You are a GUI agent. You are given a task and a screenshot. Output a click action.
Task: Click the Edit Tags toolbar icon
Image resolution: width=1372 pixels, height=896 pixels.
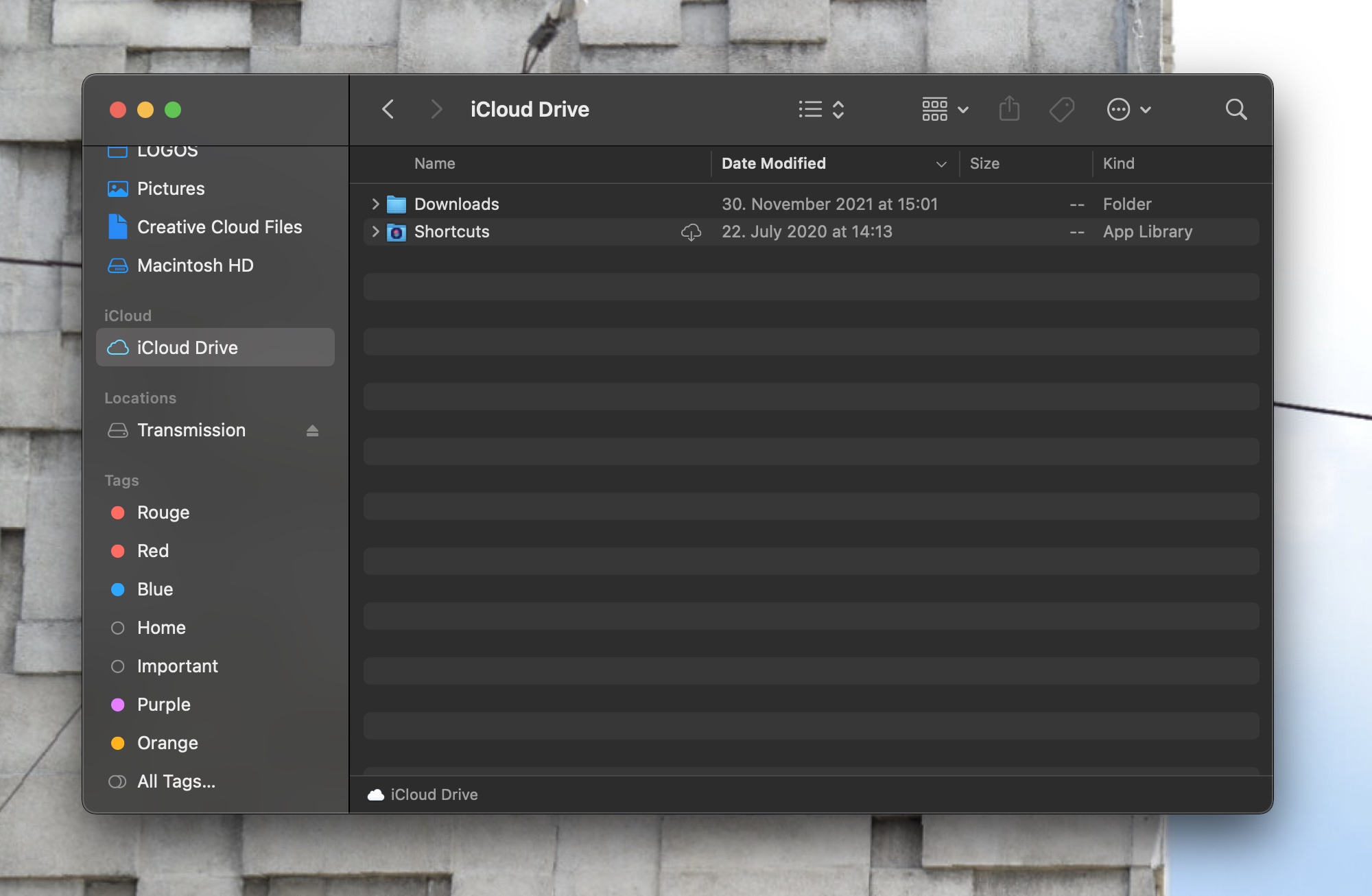pyautogui.click(x=1062, y=109)
